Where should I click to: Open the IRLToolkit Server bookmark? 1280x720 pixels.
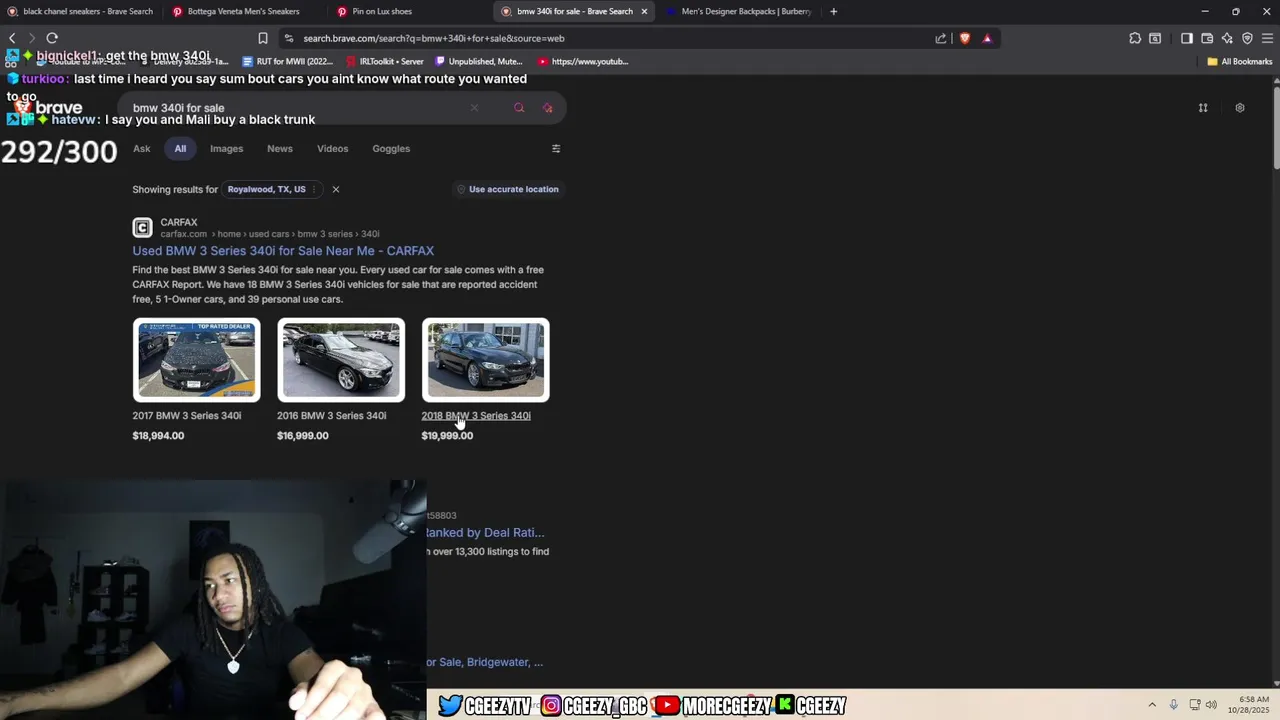pos(385,61)
